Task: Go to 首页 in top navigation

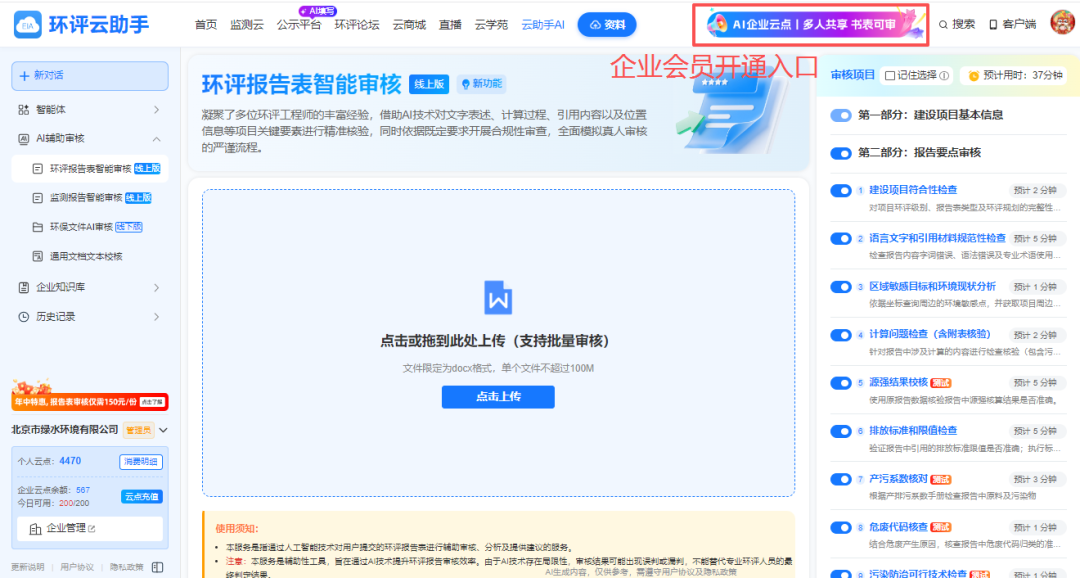Action: point(206,25)
